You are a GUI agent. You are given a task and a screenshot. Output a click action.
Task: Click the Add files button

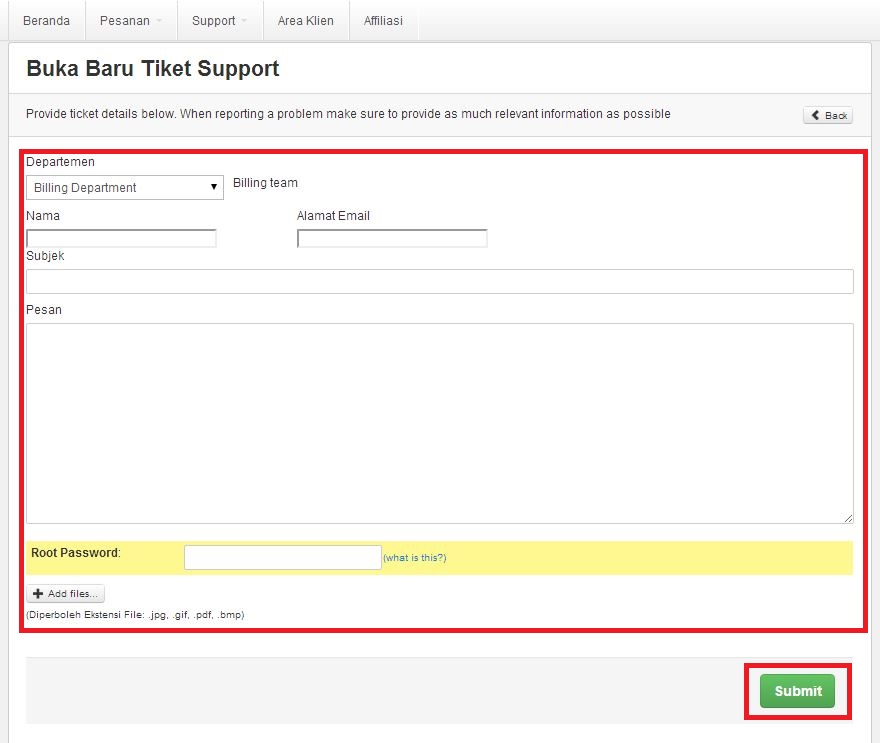(x=65, y=593)
